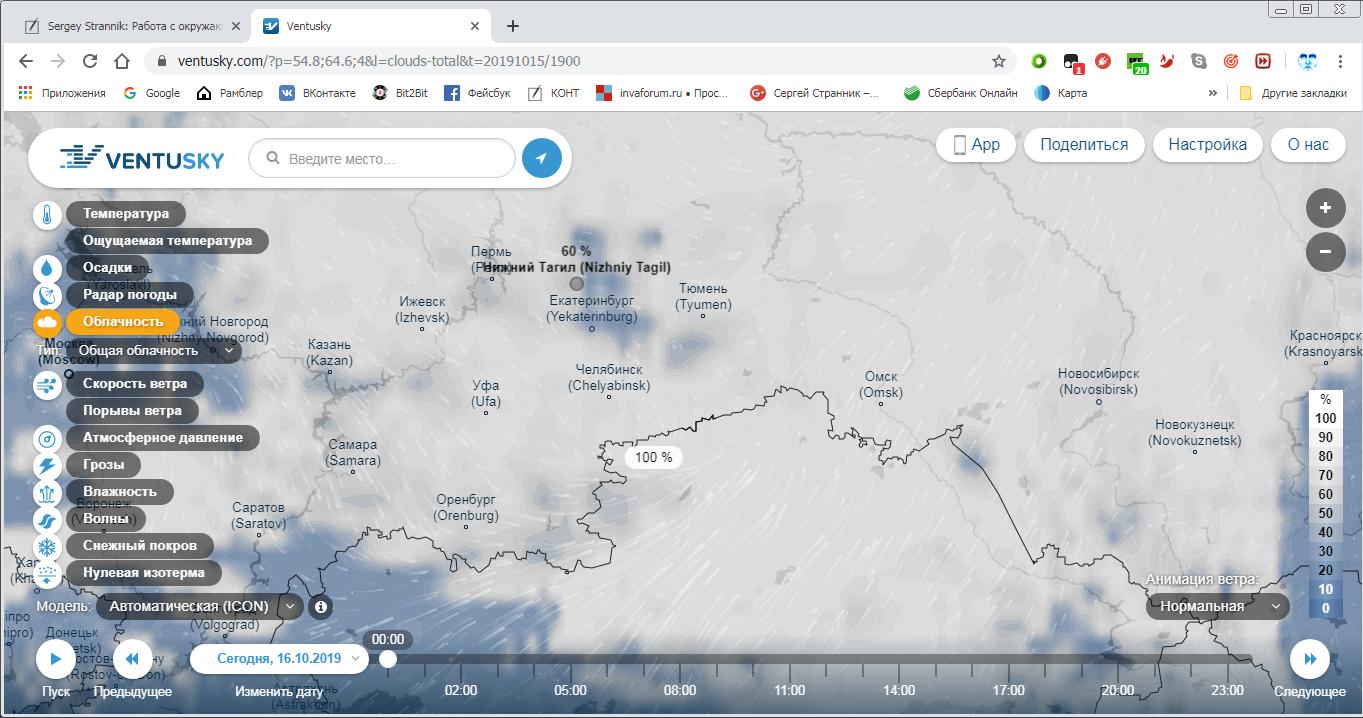The width and height of the screenshot is (1363, 718).
Task: Click the blue locate-me arrow button
Action: pos(542,158)
